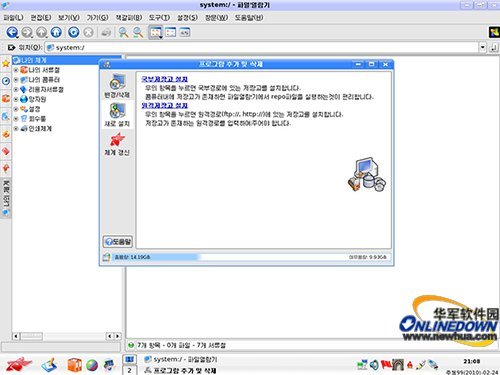This screenshot has height=375, width=500.
Task: Expand the 망자원 tree node
Action: click(x=16, y=99)
